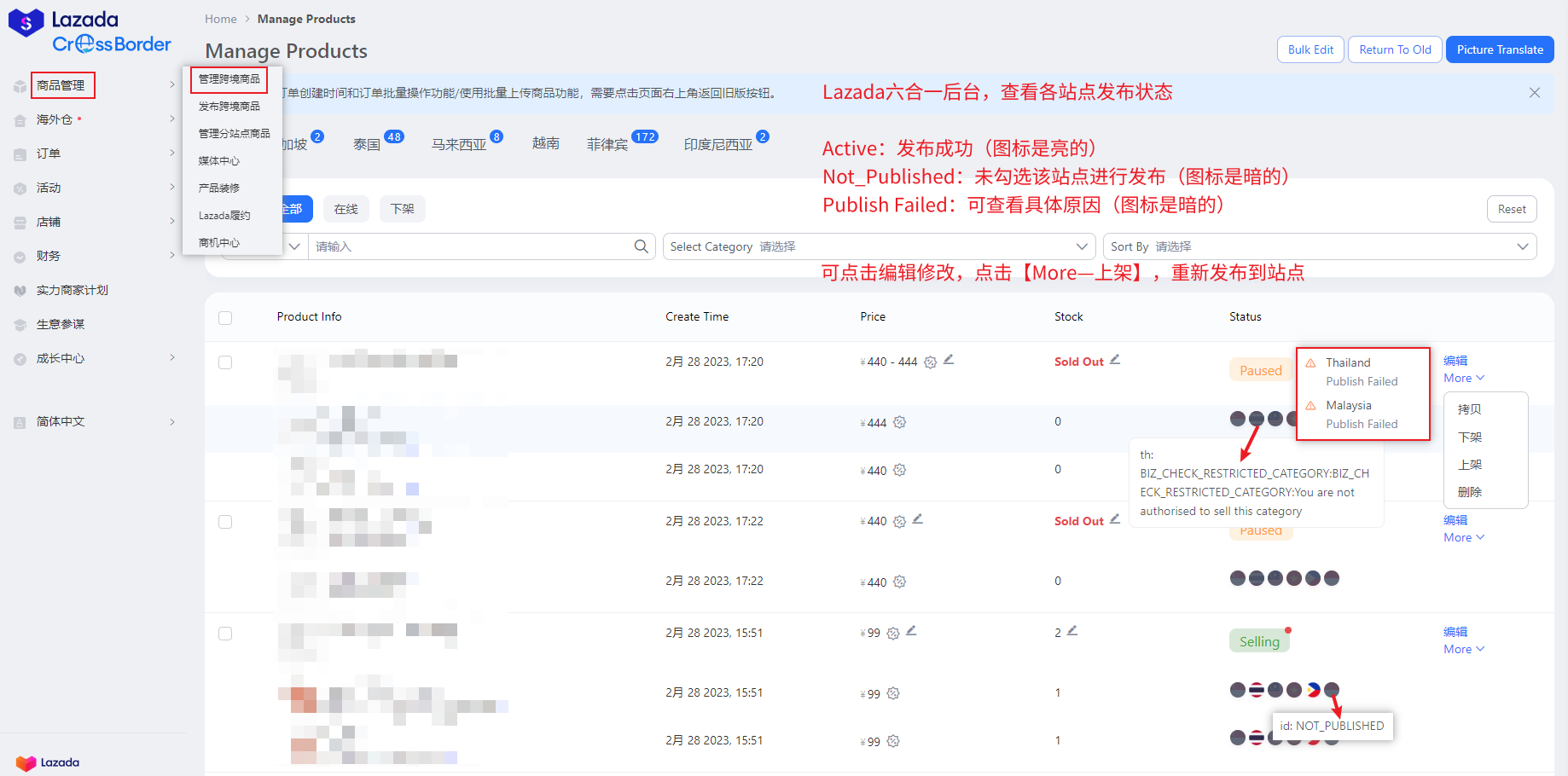Select 管理分站点商品 submenu item
This screenshot has height=776, width=1568.
[x=235, y=134]
